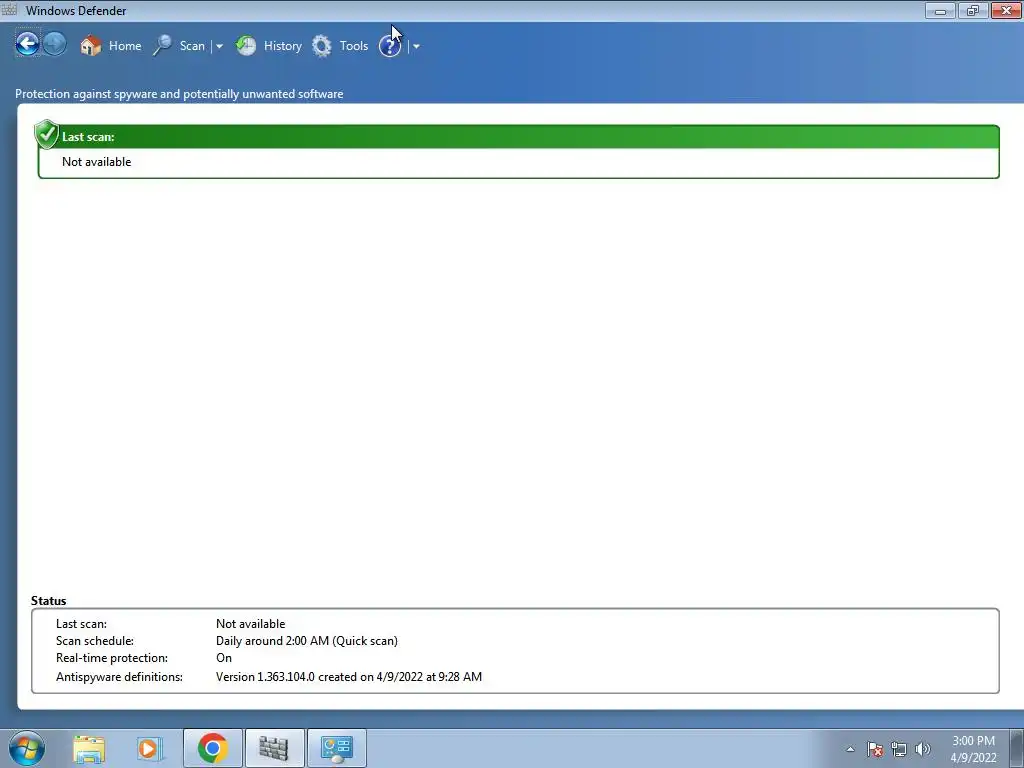Select the 'Not available' text under Last scan banner
This screenshot has width=1024, height=768.
pyautogui.click(x=97, y=162)
